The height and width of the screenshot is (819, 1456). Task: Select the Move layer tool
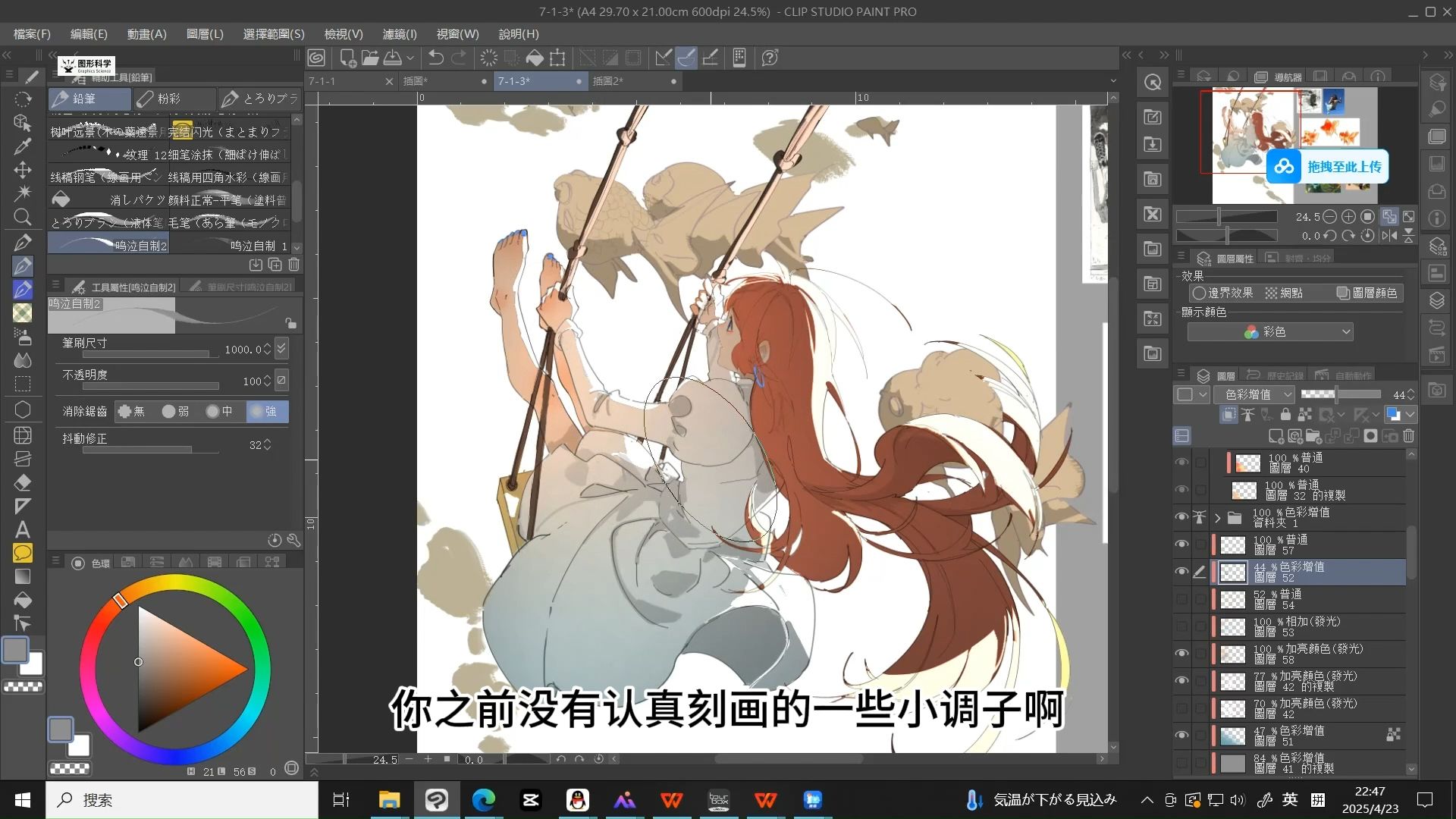tap(23, 170)
